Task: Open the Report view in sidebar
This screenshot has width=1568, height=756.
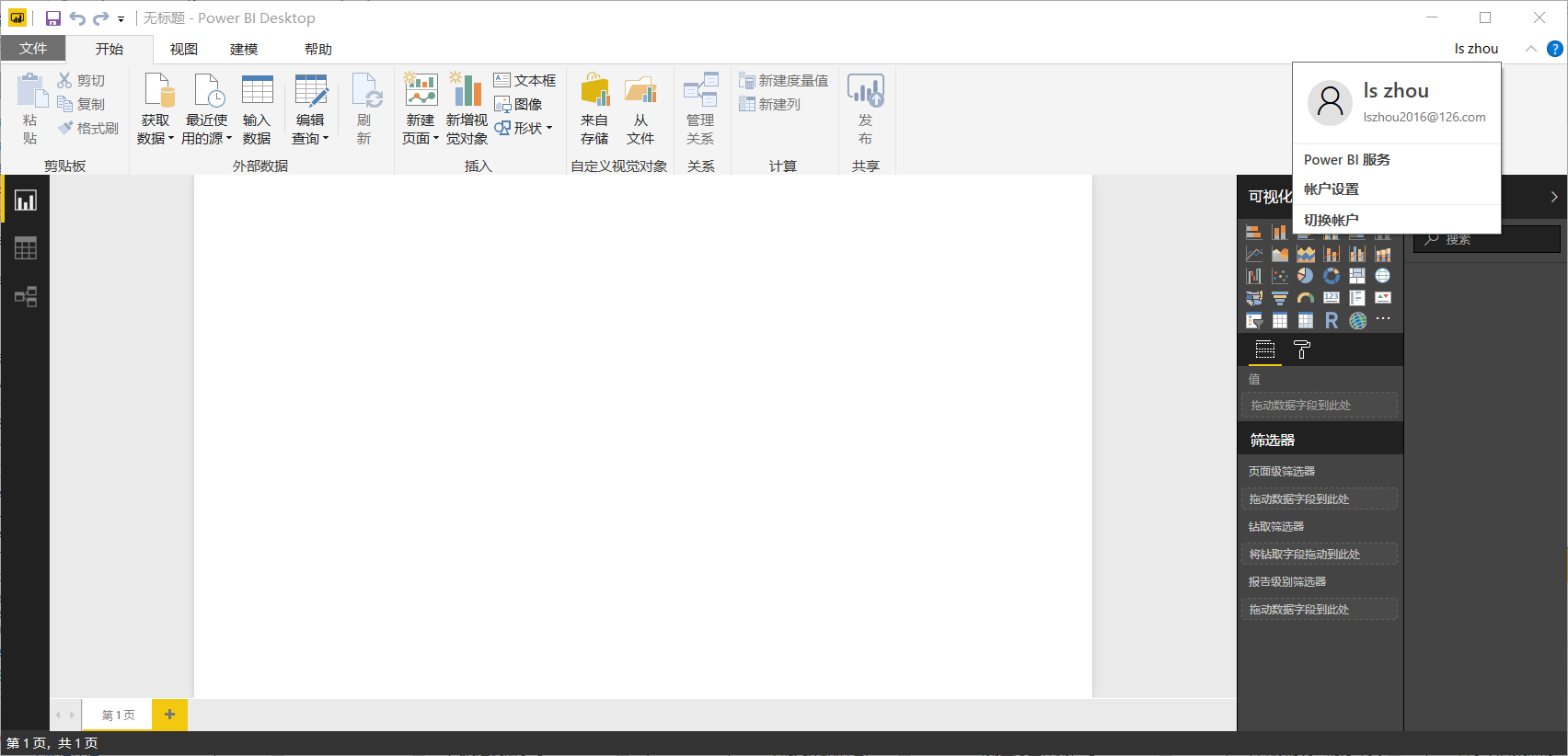Action: click(26, 200)
